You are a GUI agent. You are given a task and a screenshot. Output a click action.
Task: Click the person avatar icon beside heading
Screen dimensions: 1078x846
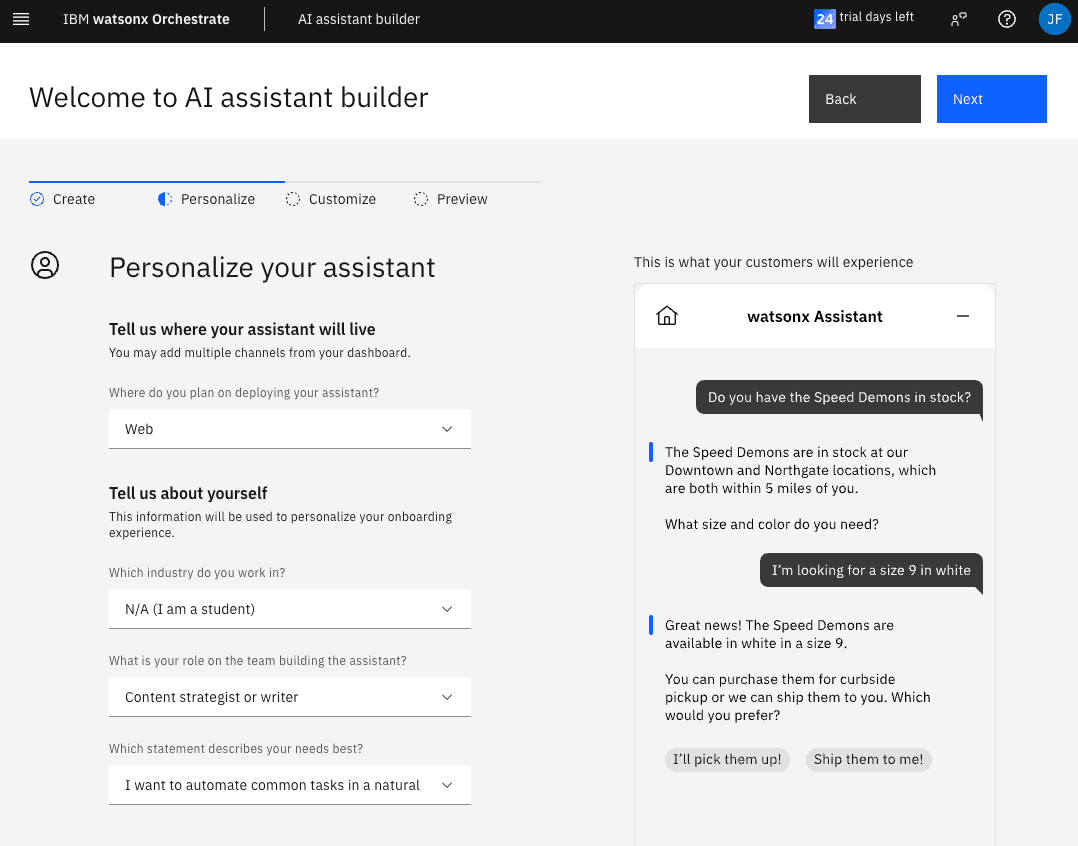tap(45, 265)
